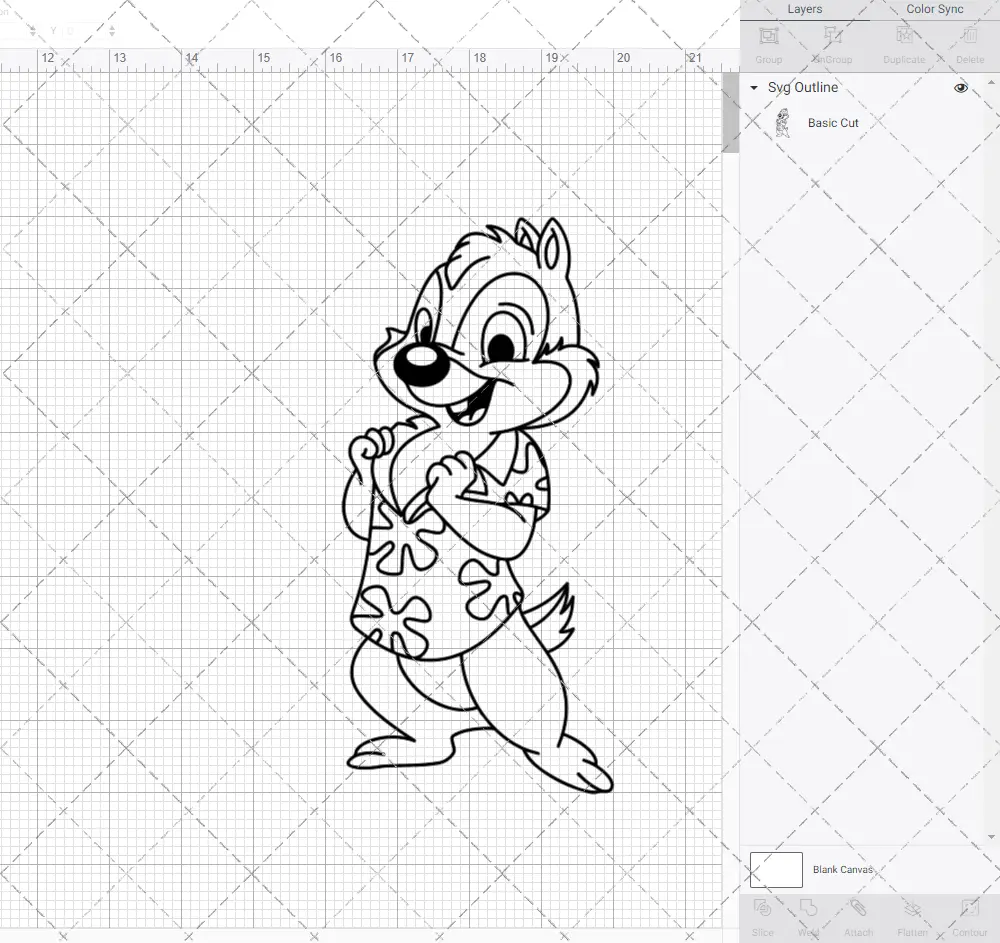Click the UnGroup icon
Screen dimensions: 1000x943
click(832, 44)
